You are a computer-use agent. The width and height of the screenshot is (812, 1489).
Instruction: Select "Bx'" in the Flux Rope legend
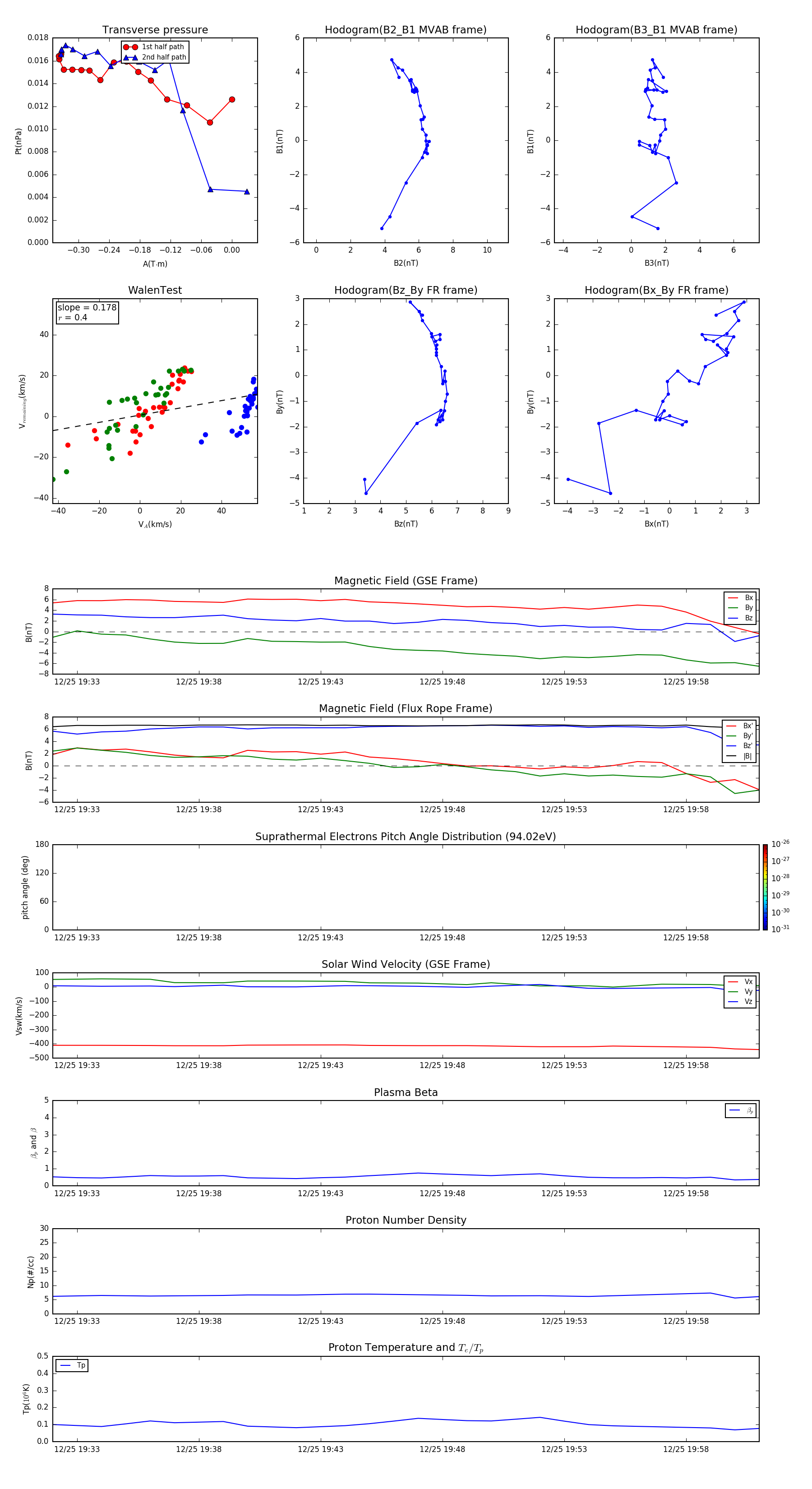click(x=740, y=726)
